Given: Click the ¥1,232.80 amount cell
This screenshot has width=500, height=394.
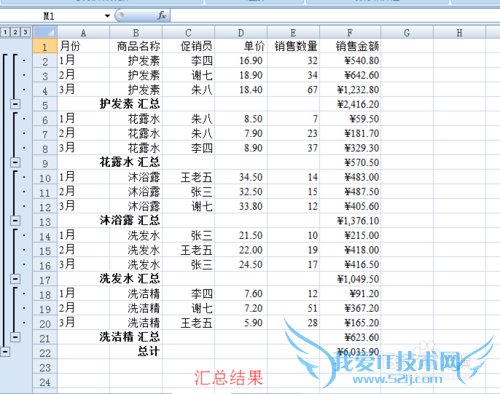Looking at the screenshot, I should coord(350,90).
